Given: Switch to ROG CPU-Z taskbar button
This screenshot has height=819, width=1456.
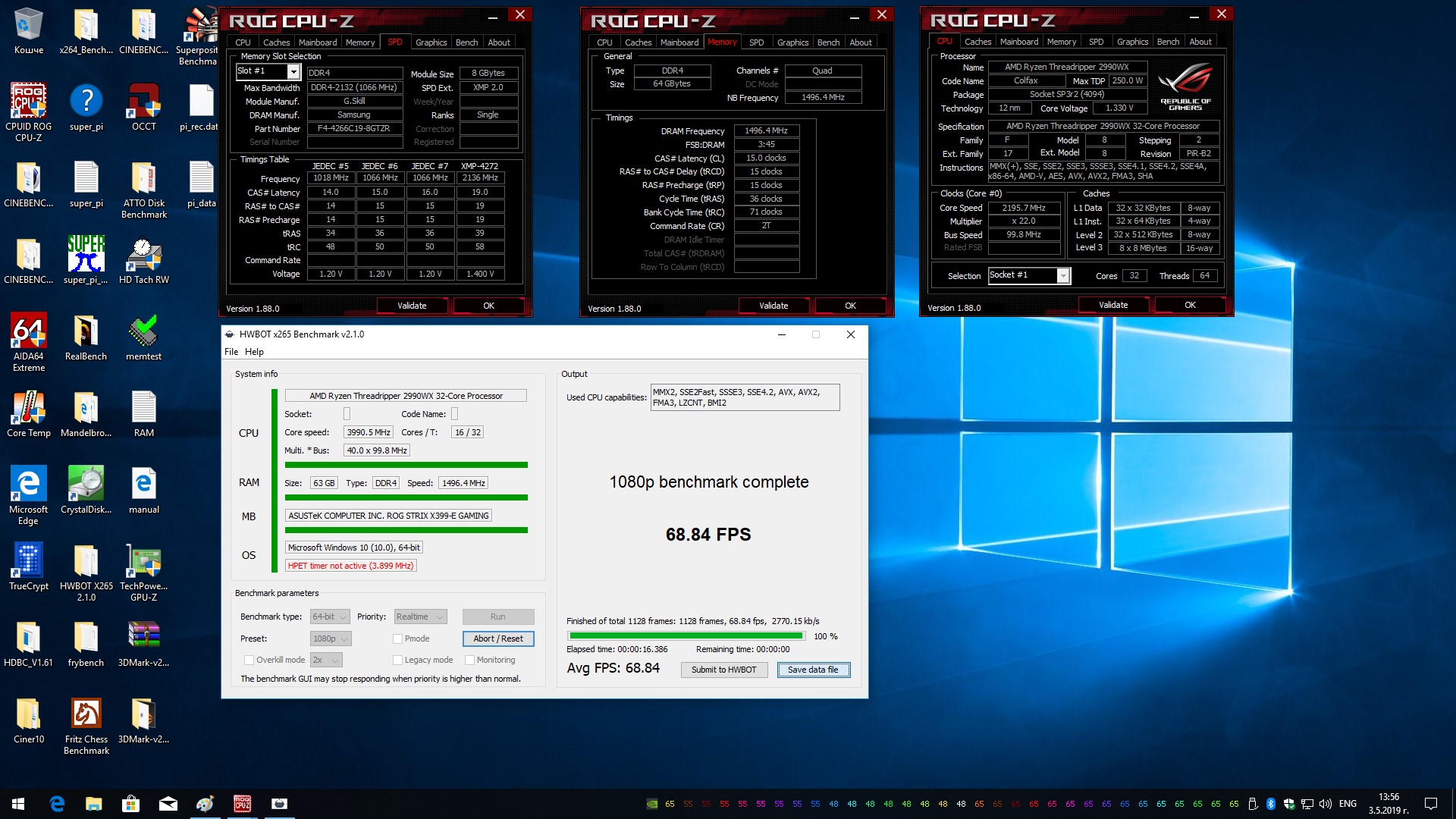Looking at the screenshot, I should coord(243,804).
